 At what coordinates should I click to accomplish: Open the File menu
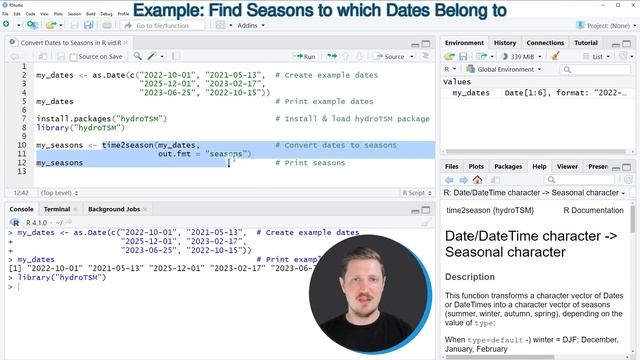tap(5, 14)
